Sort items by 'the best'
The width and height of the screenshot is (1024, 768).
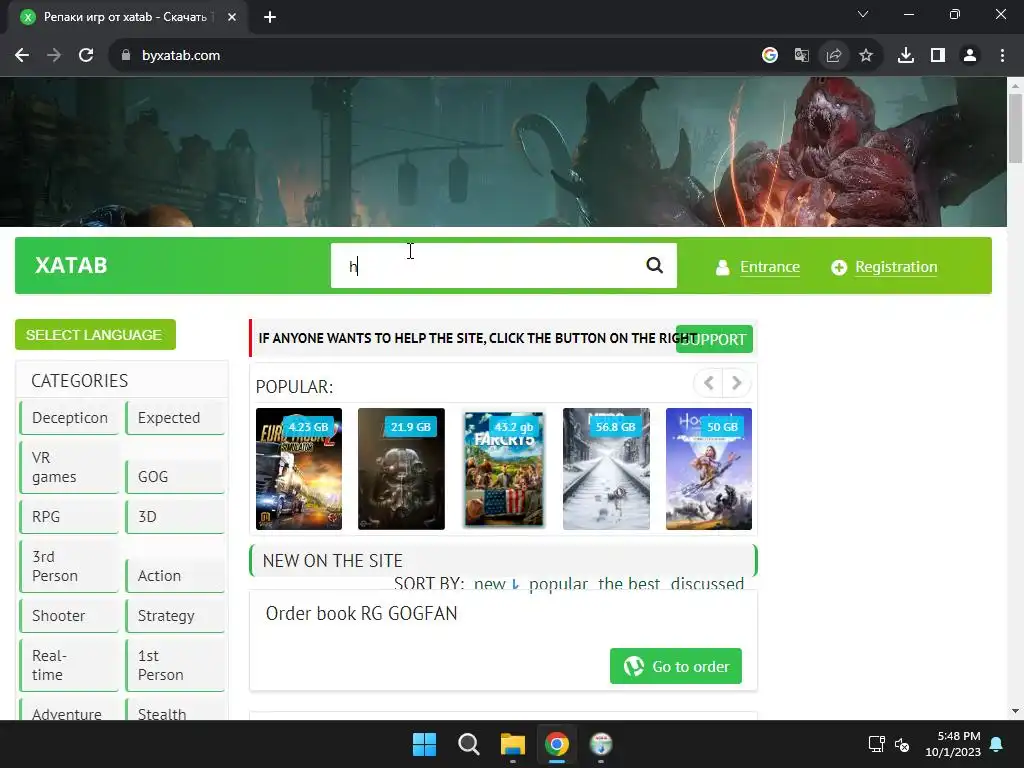(629, 583)
